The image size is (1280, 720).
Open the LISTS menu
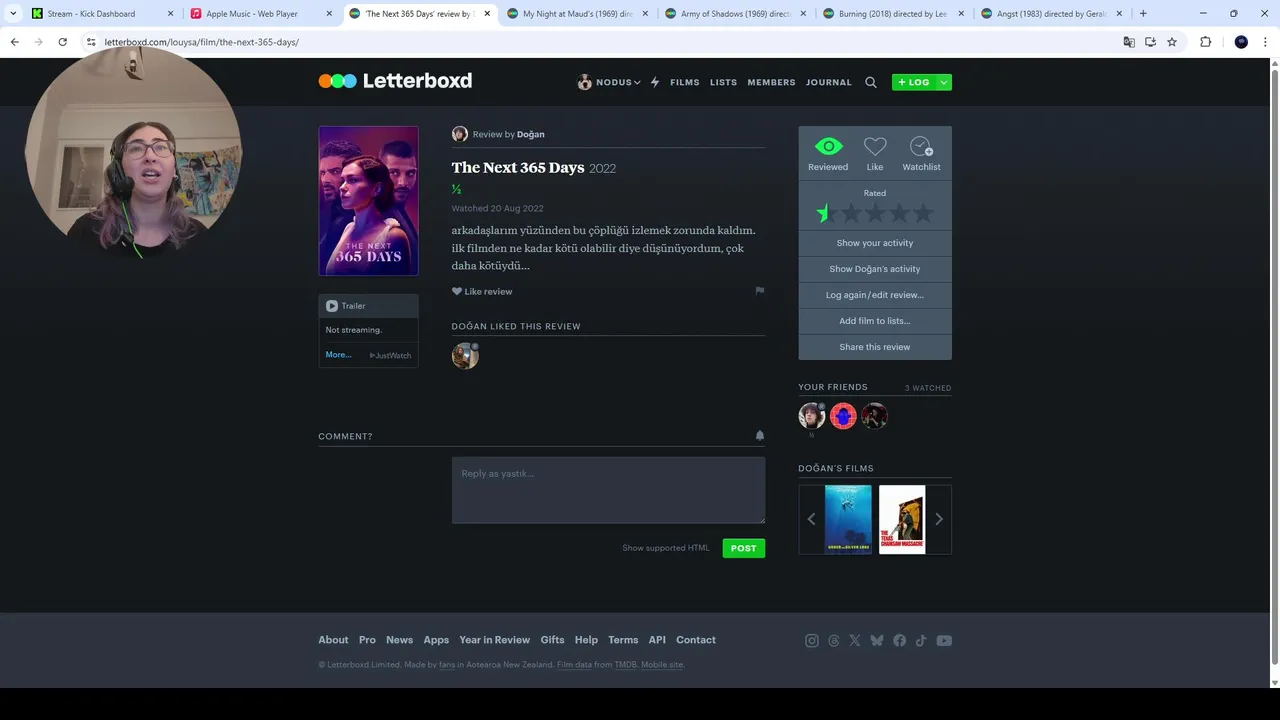coord(723,83)
